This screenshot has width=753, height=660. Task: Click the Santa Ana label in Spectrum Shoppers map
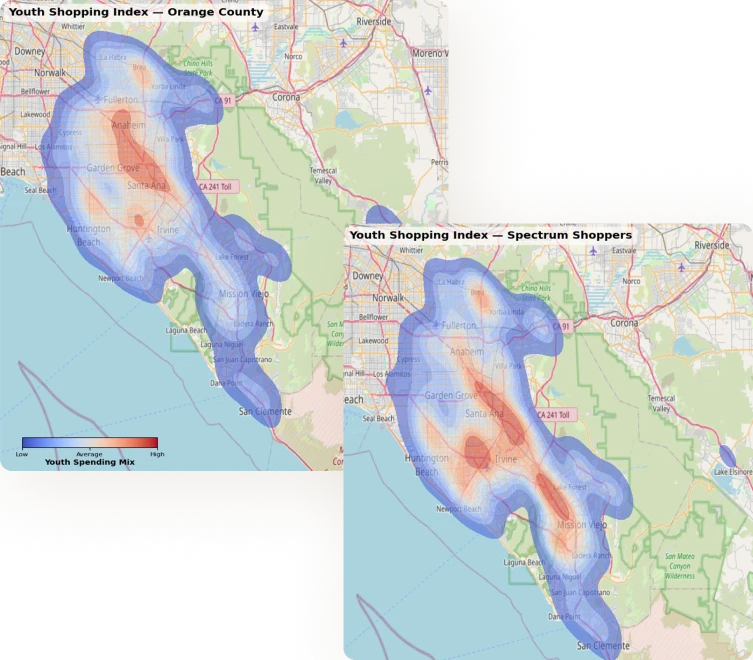[485, 413]
